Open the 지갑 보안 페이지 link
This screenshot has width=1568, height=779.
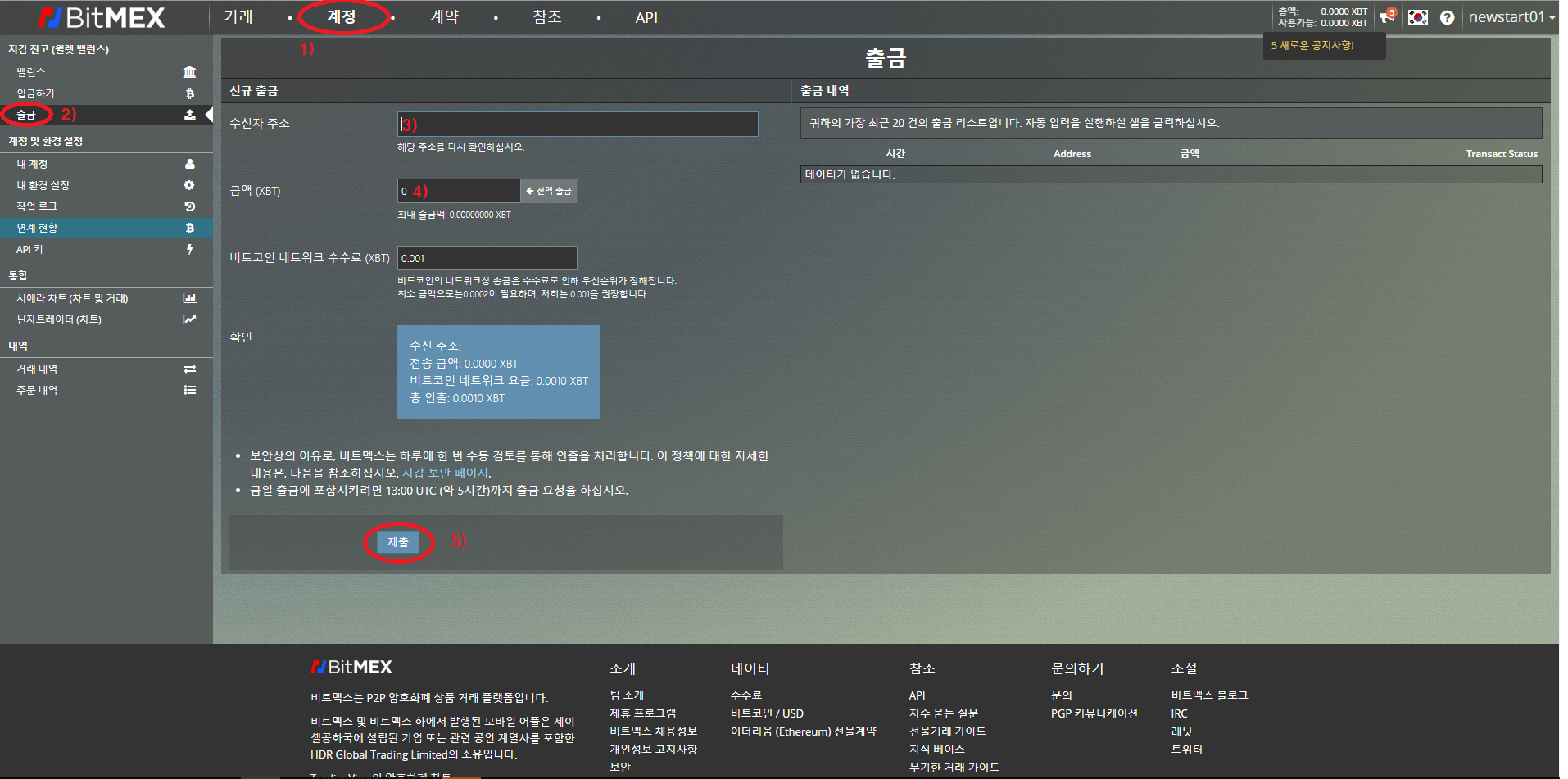coord(445,473)
